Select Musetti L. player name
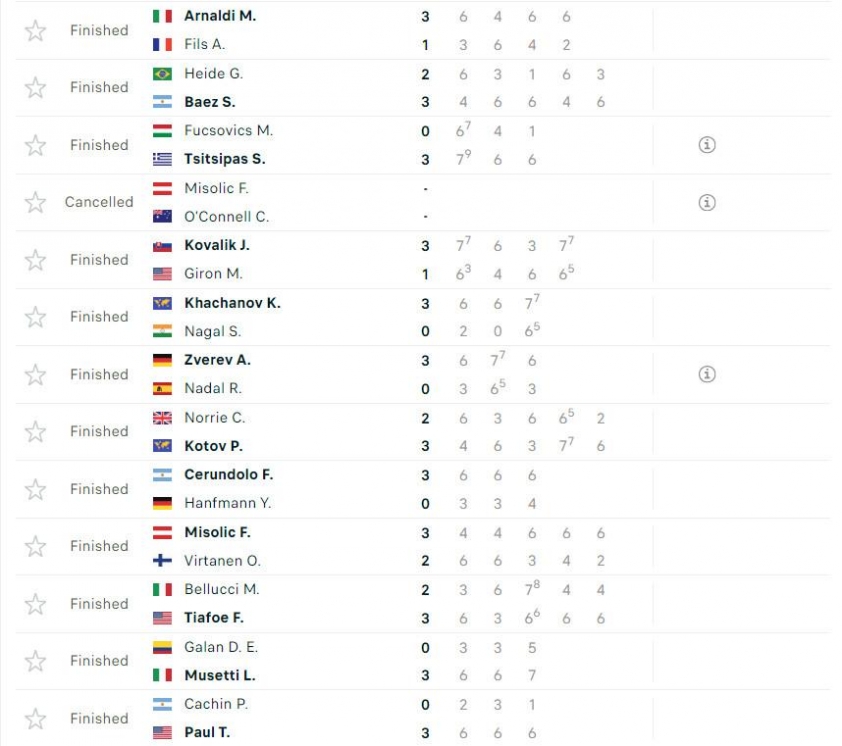Viewport: 842px width, 746px height. click(x=220, y=675)
